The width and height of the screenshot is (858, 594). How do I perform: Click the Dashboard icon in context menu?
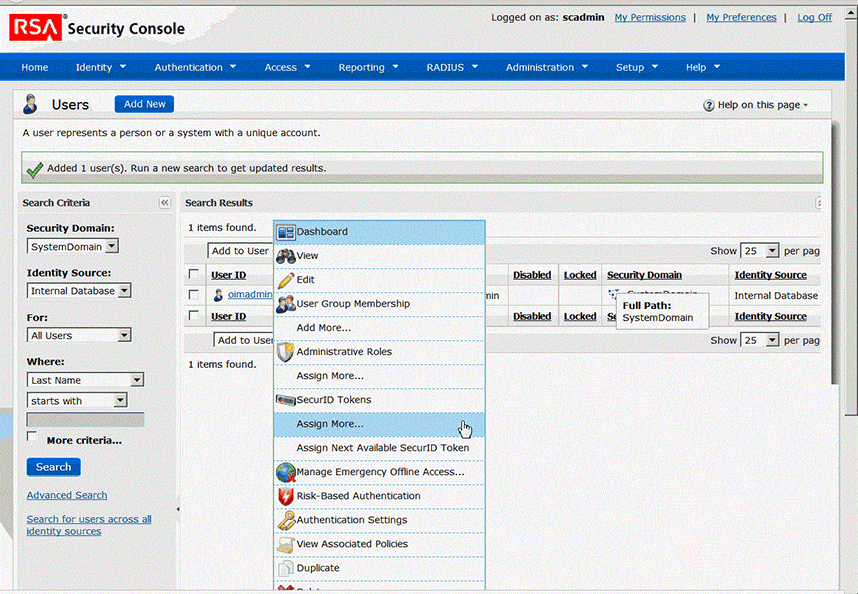[x=286, y=232]
